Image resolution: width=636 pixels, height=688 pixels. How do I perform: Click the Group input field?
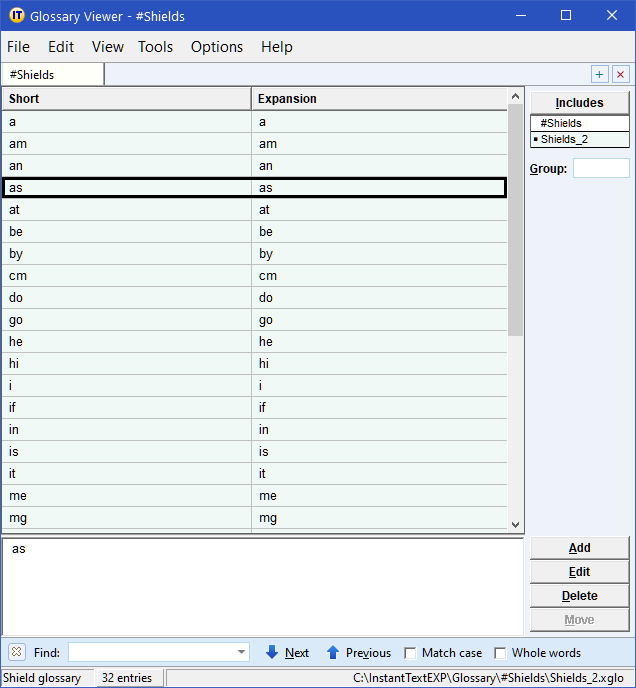(600, 169)
